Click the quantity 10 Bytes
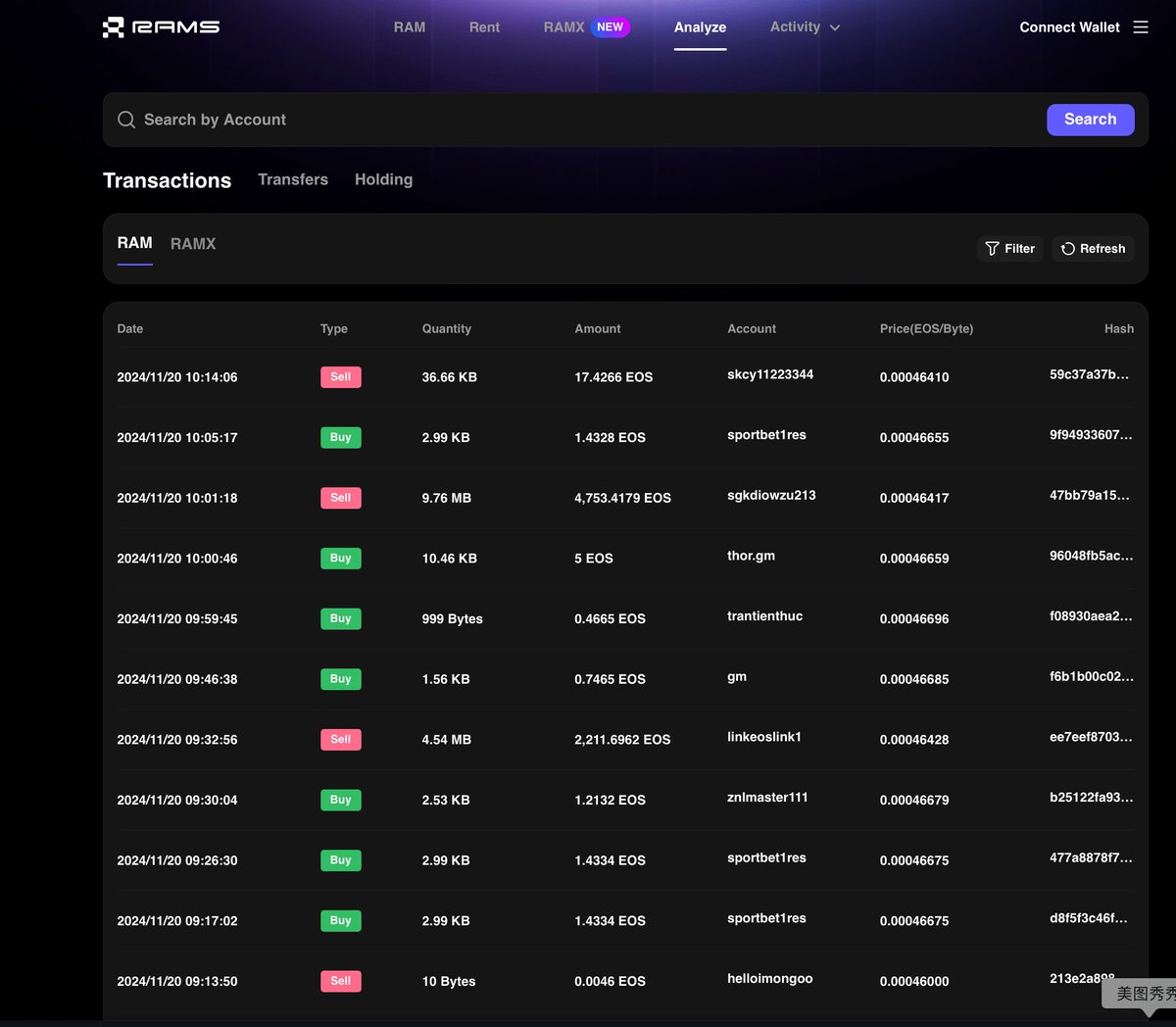 click(449, 981)
